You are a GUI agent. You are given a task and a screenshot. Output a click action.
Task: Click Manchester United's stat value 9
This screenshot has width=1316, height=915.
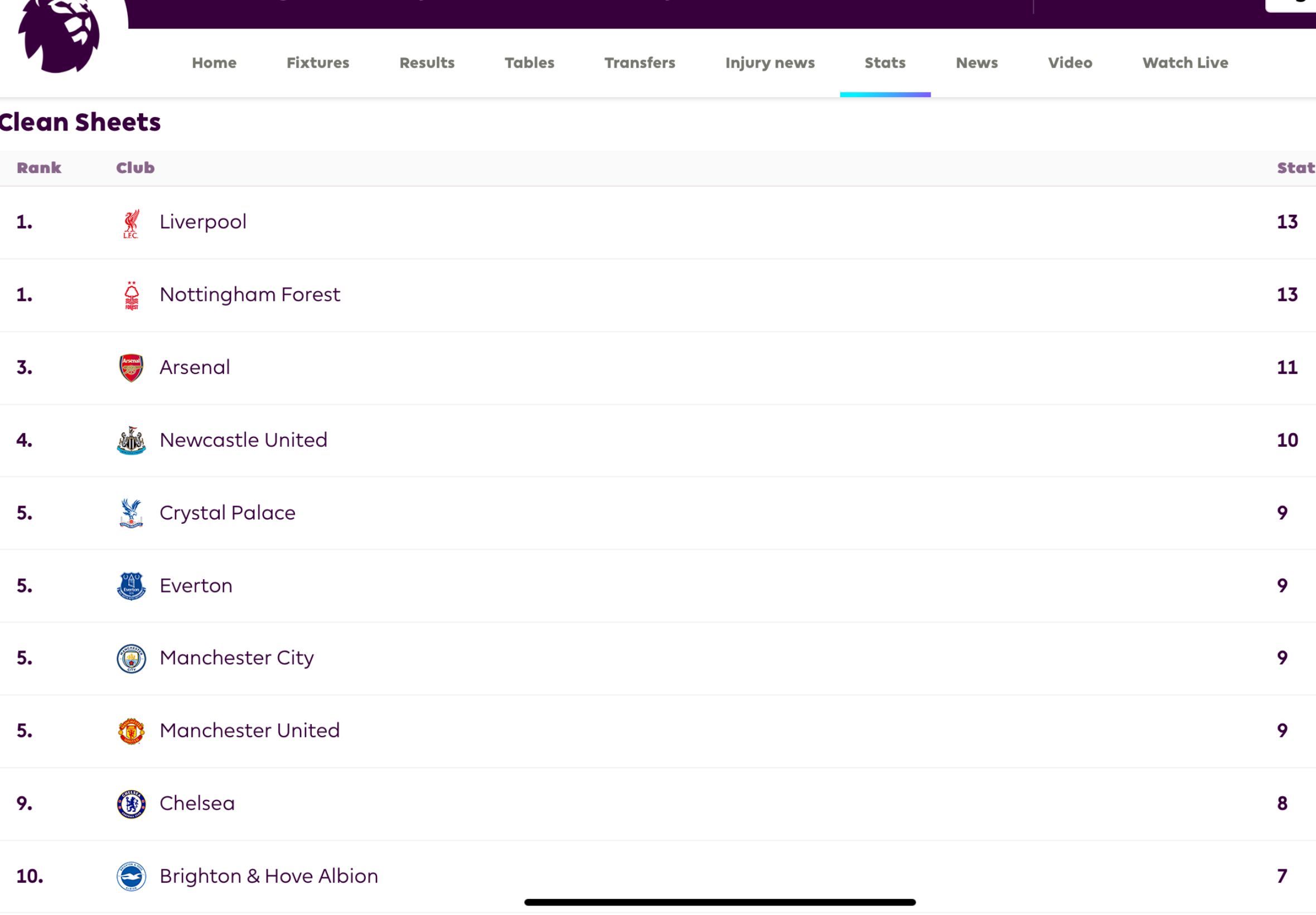[x=1282, y=730]
